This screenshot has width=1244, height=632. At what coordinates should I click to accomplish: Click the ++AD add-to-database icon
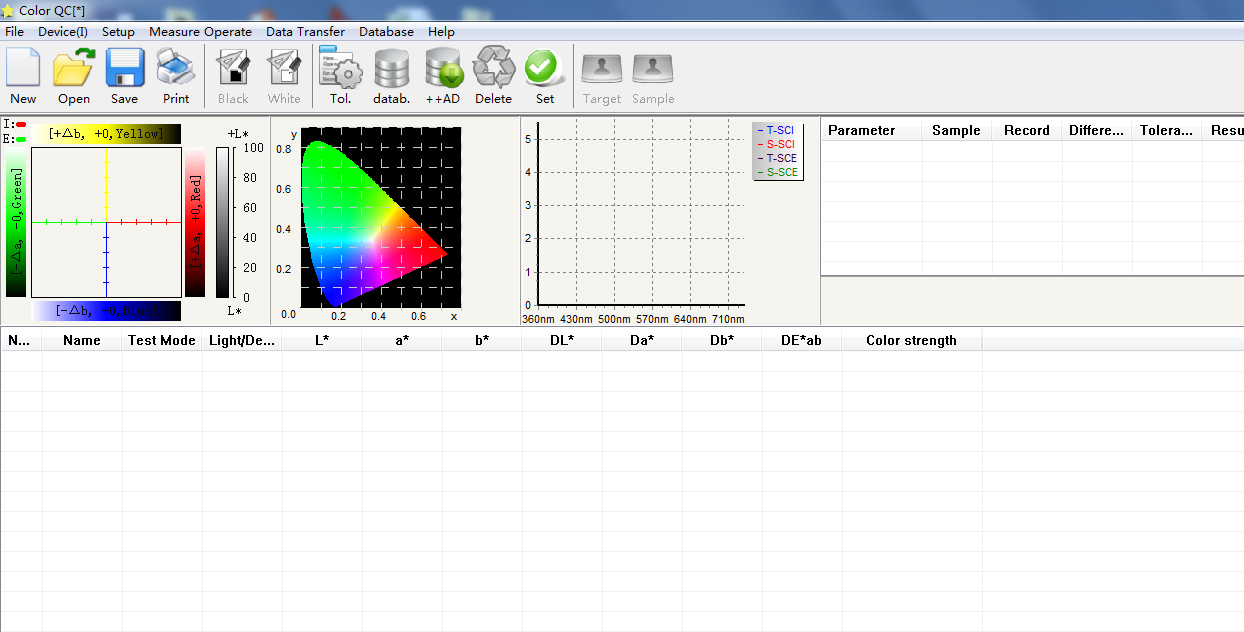coord(443,68)
